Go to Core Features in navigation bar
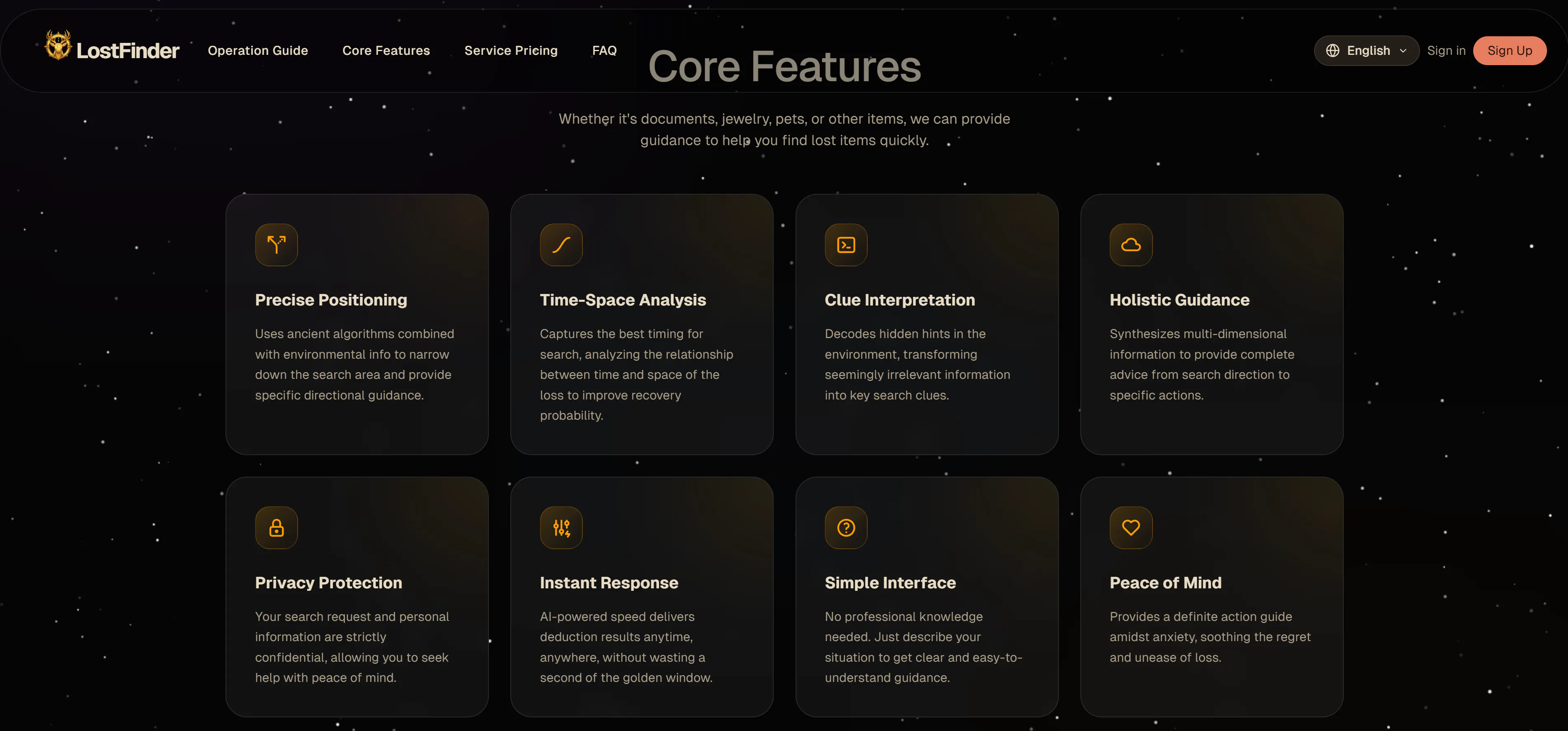Image resolution: width=1568 pixels, height=731 pixels. coord(386,51)
